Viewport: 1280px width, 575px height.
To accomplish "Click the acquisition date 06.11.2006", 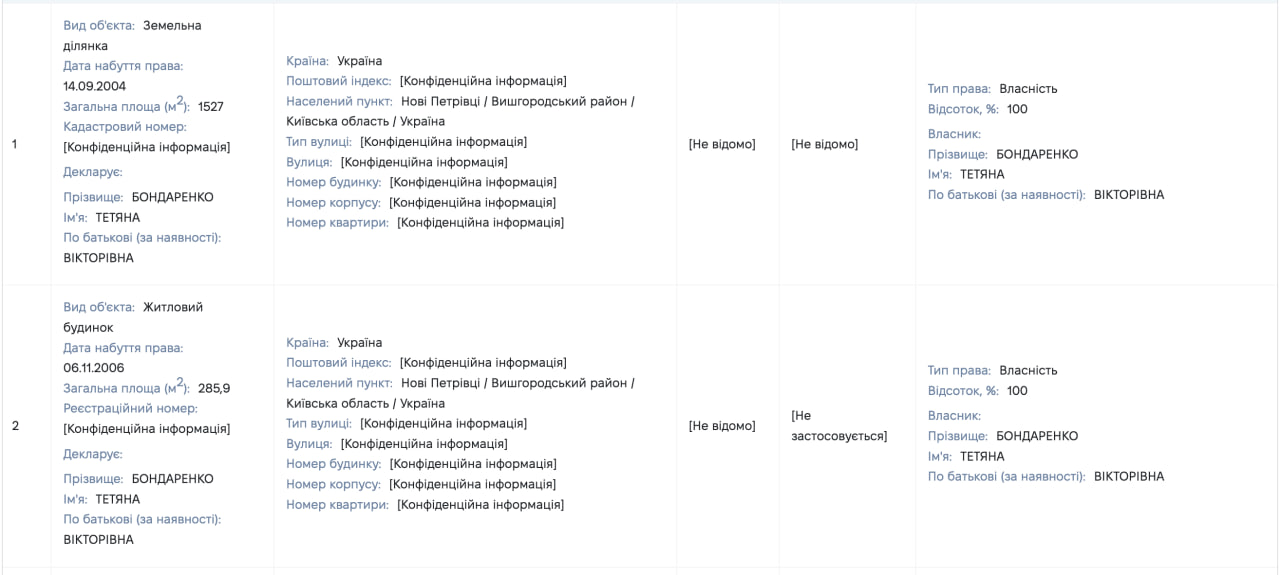I will tap(95, 368).
